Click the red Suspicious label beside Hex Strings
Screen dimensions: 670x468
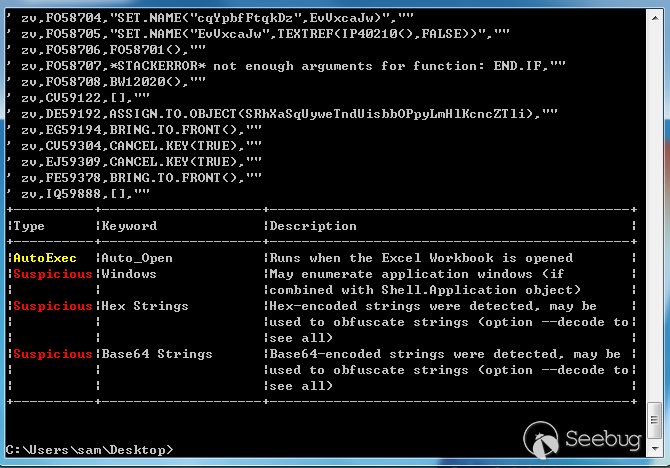point(52,306)
